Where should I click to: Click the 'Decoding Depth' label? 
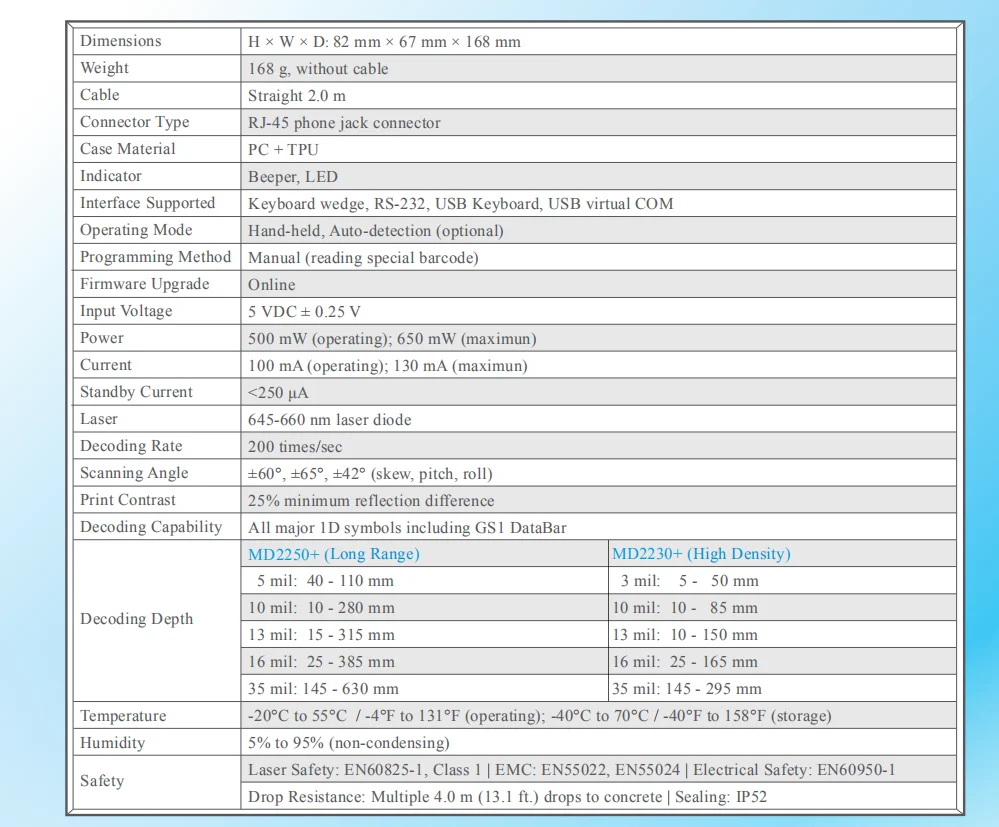tap(136, 619)
